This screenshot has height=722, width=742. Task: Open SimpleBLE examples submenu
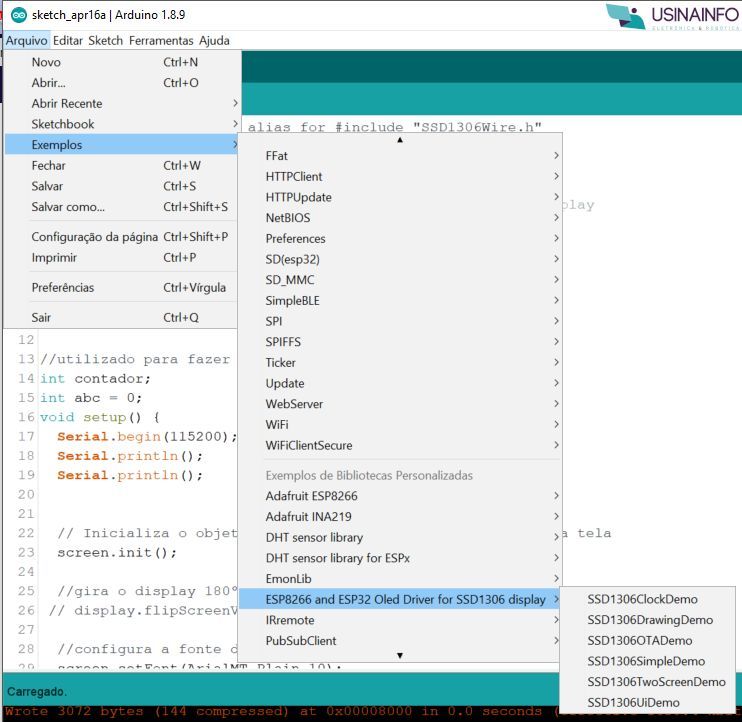pos(400,300)
